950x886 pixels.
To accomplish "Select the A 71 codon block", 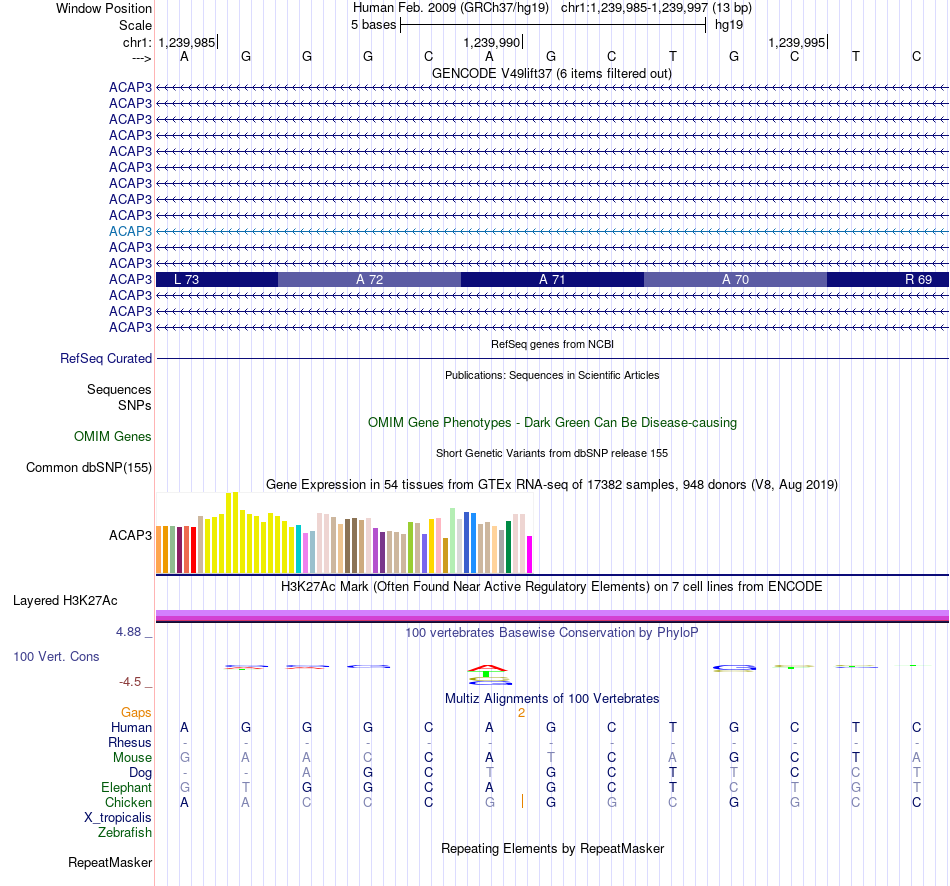I will pyautogui.click(x=553, y=279).
